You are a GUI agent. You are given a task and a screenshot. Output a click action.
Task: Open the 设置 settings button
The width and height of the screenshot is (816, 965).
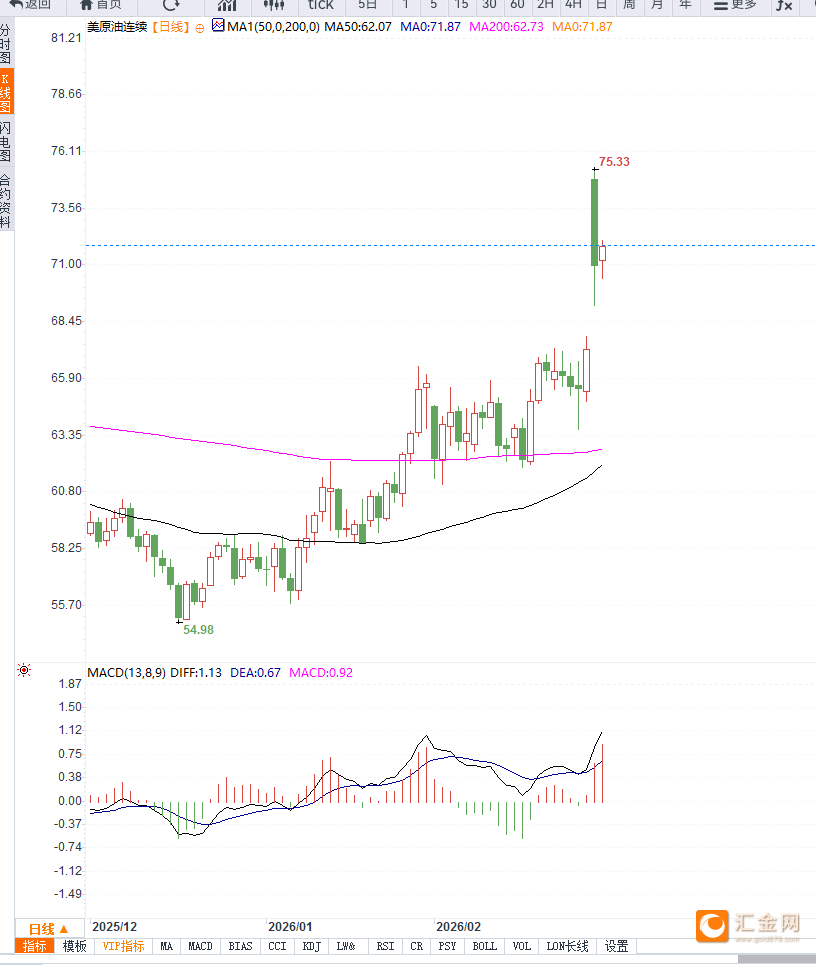click(617, 946)
